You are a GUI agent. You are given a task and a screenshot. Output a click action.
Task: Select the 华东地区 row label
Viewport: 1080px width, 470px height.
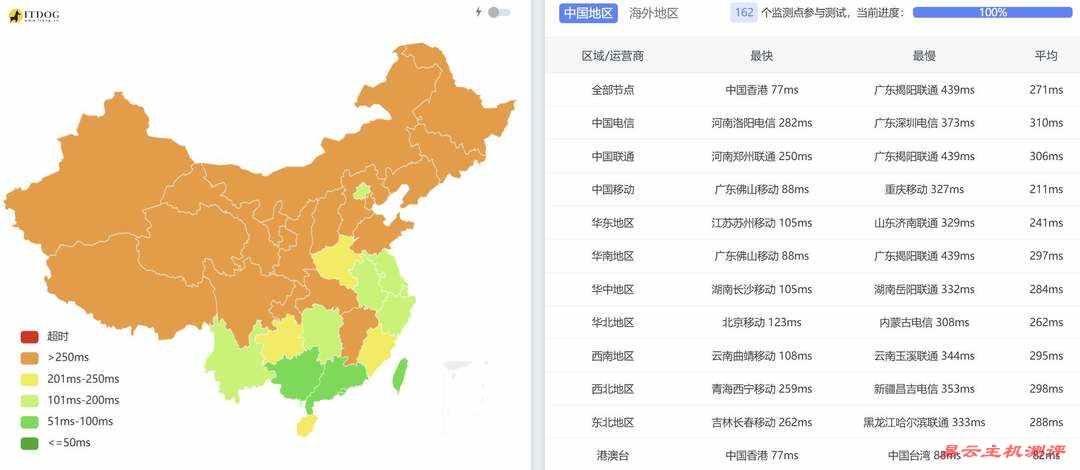click(x=613, y=223)
